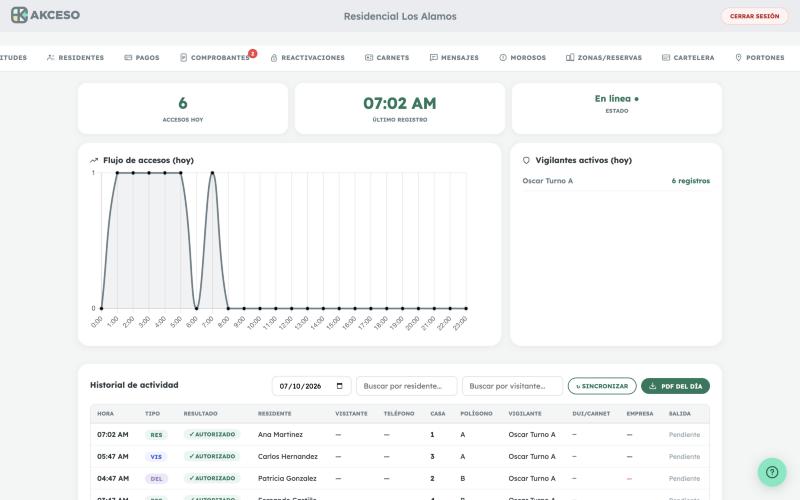800x500 pixels.
Task: Click the Residencial Los Alamos title
Action: (400, 16)
